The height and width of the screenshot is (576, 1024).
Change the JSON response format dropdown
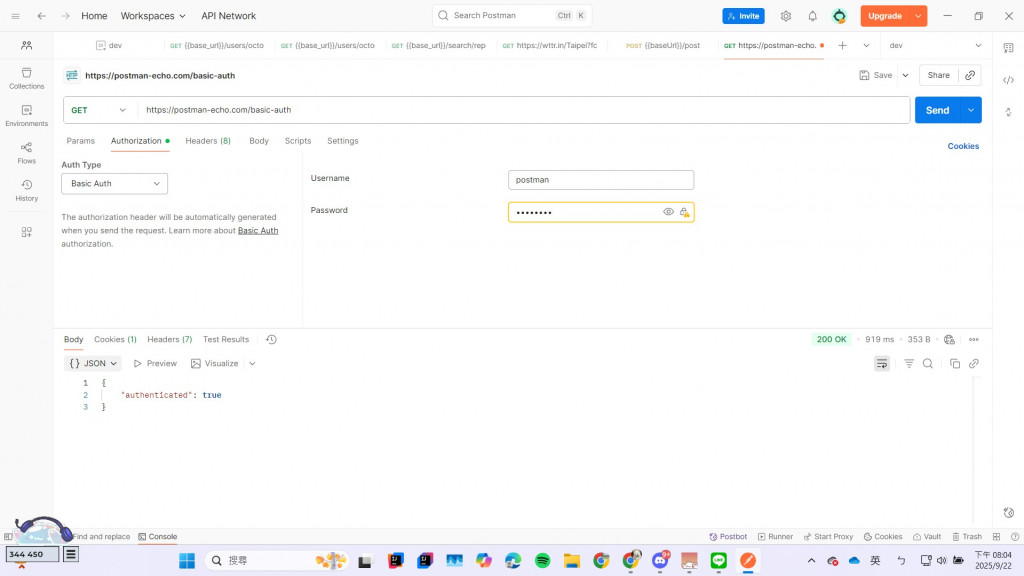(x=93, y=363)
